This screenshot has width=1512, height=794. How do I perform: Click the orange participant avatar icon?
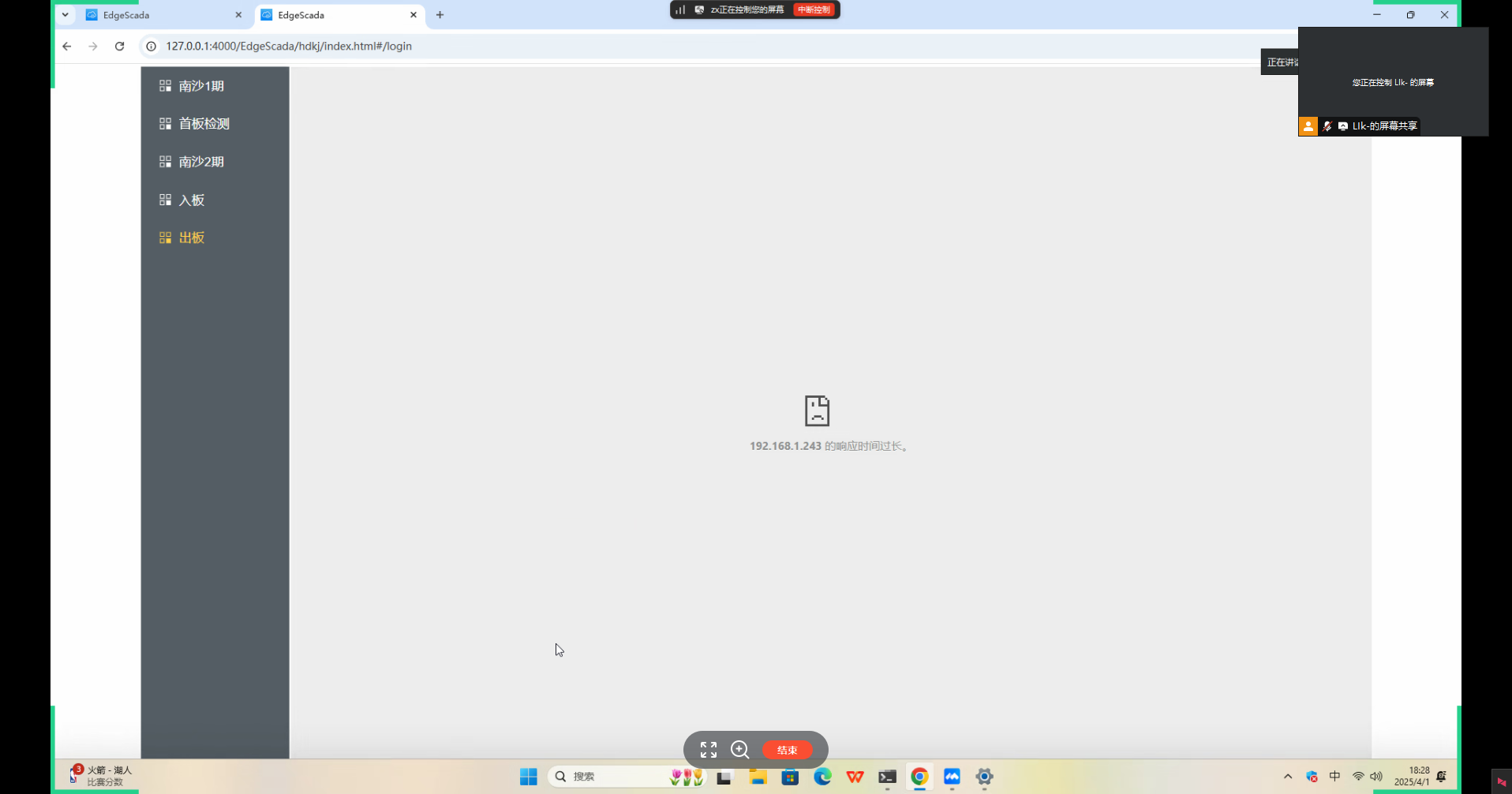1308,126
